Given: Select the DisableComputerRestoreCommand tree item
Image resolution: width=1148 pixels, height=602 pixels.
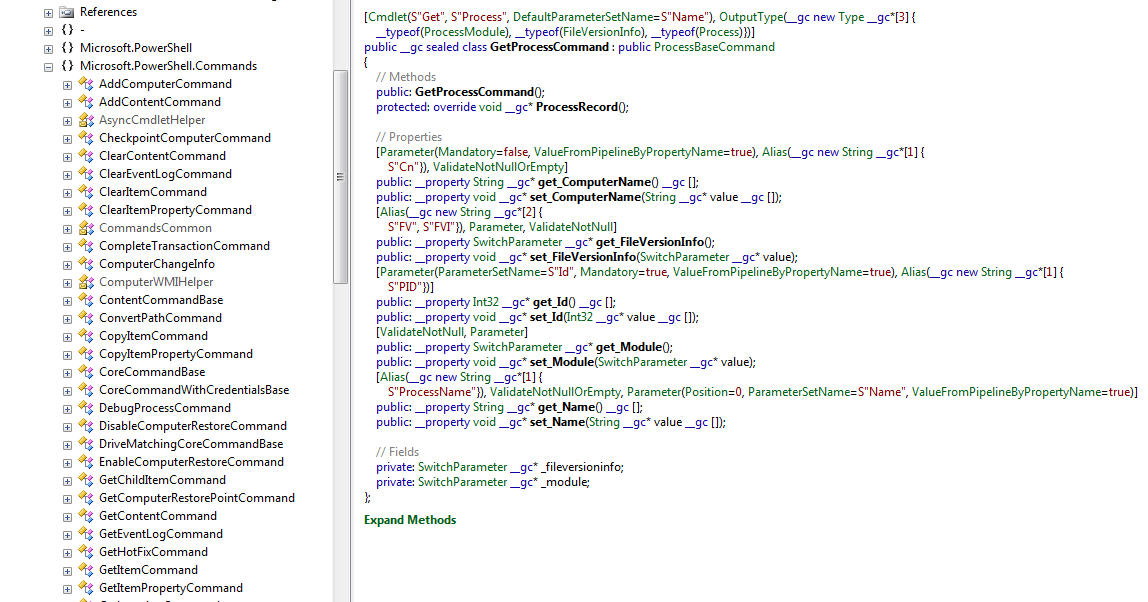Looking at the screenshot, I should point(193,426).
